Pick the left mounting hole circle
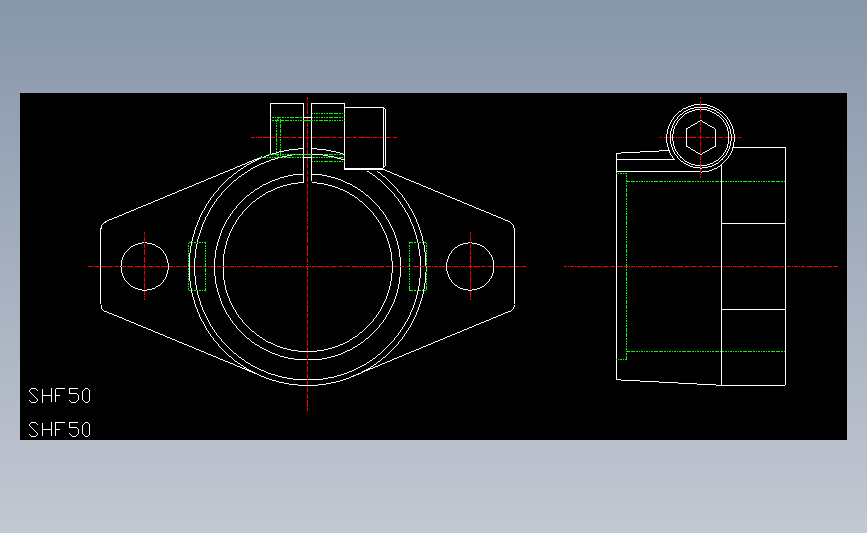The image size is (867, 533). (x=144, y=266)
